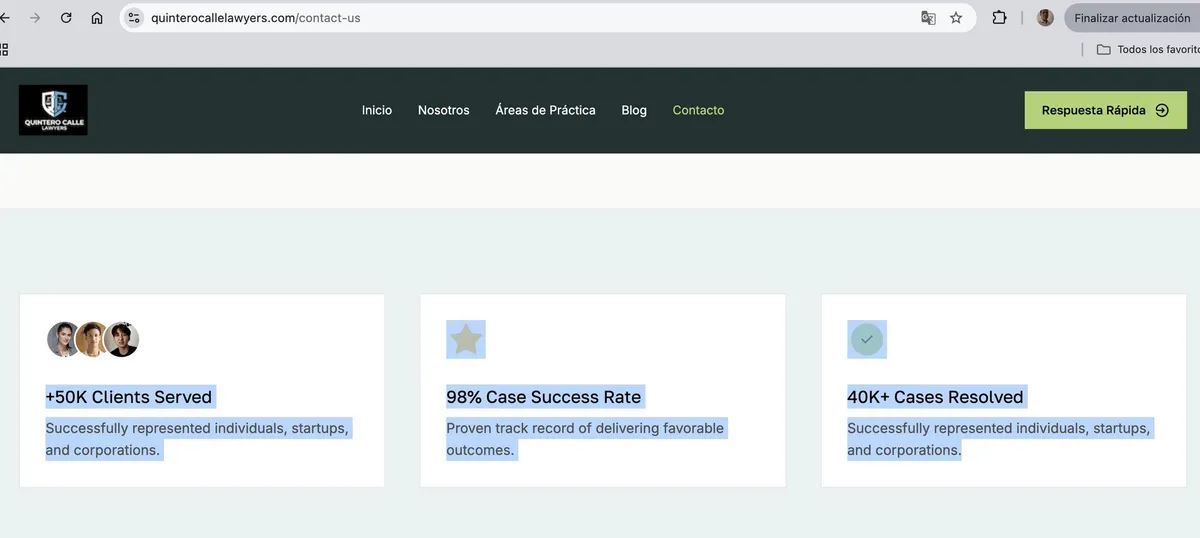Go to the browser home icon
This screenshot has width=1200, height=538.
97,18
